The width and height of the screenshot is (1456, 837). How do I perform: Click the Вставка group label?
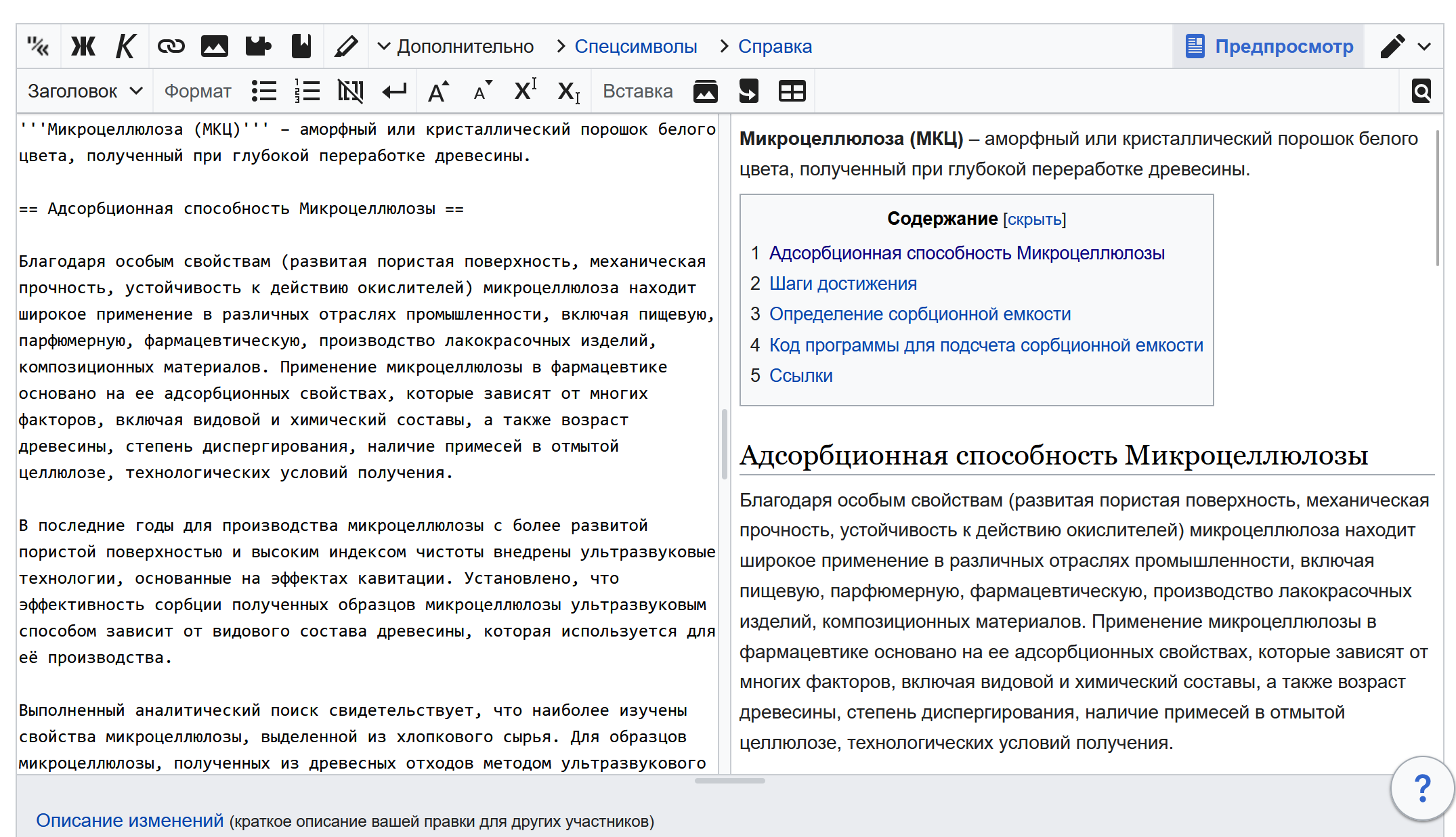click(x=638, y=91)
